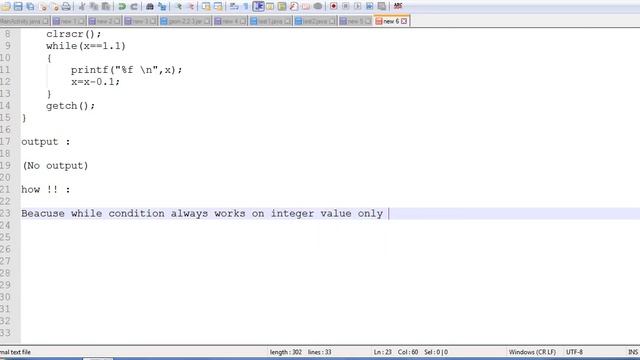Click the '(No output)' text line
This screenshot has width=640, height=360.
[x=55, y=166]
